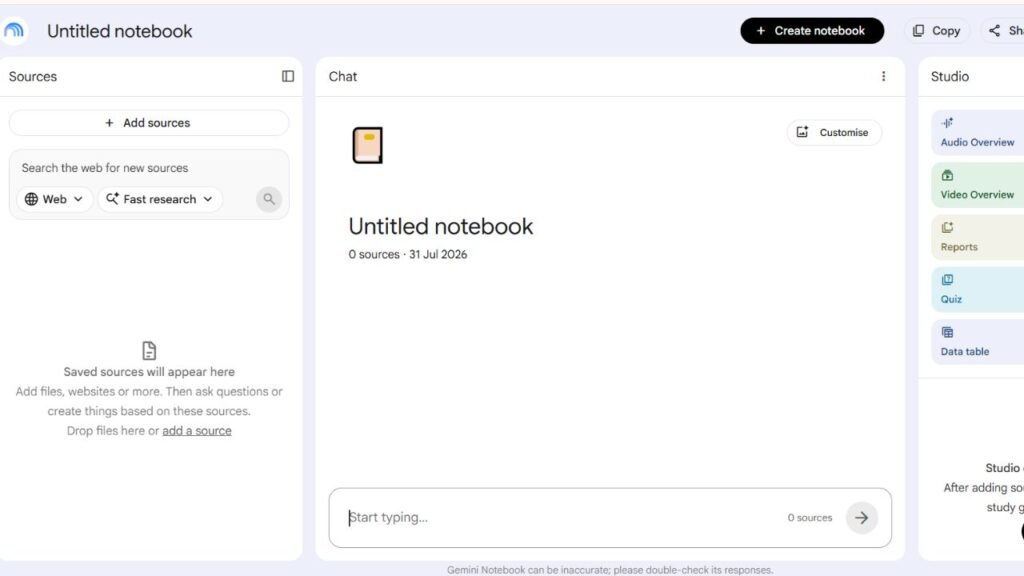Submit the chat message with the arrow button
1024x576 pixels.
pos(861,518)
